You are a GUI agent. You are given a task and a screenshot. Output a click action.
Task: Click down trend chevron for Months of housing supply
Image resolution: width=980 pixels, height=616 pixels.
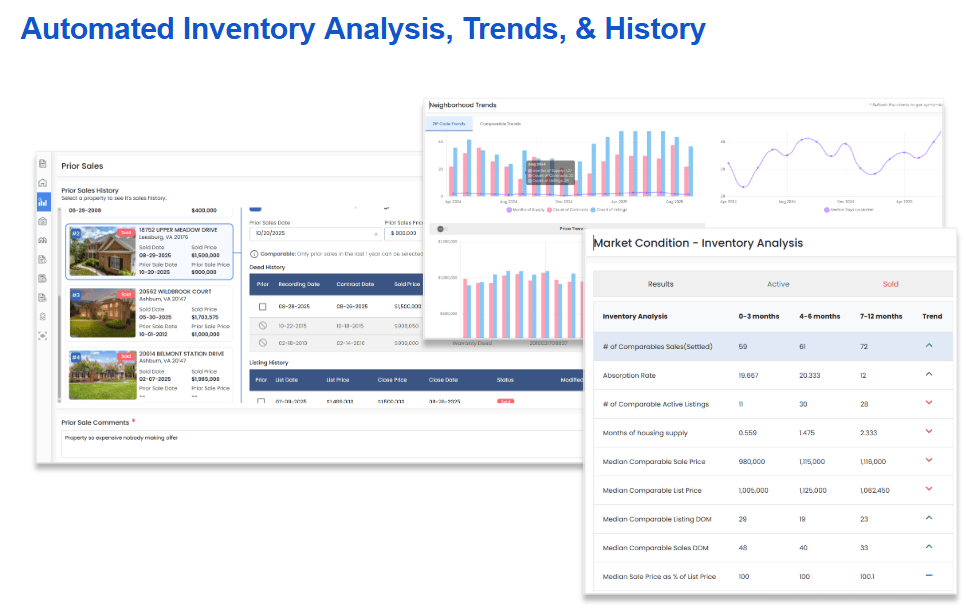(x=929, y=432)
